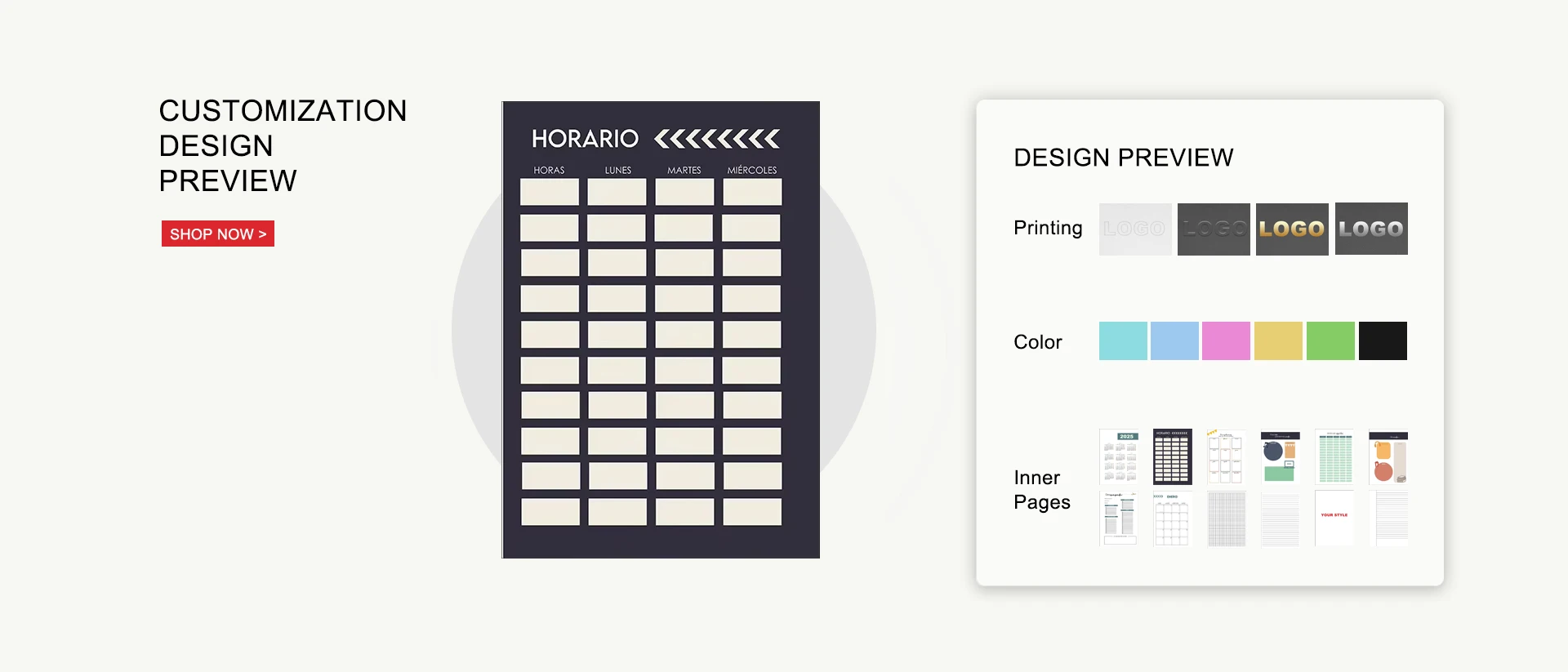Select the orange and red shapes inner page
Viewport: 1568px width, 672px height.
pyautogui.click(x=1388, y=457)
